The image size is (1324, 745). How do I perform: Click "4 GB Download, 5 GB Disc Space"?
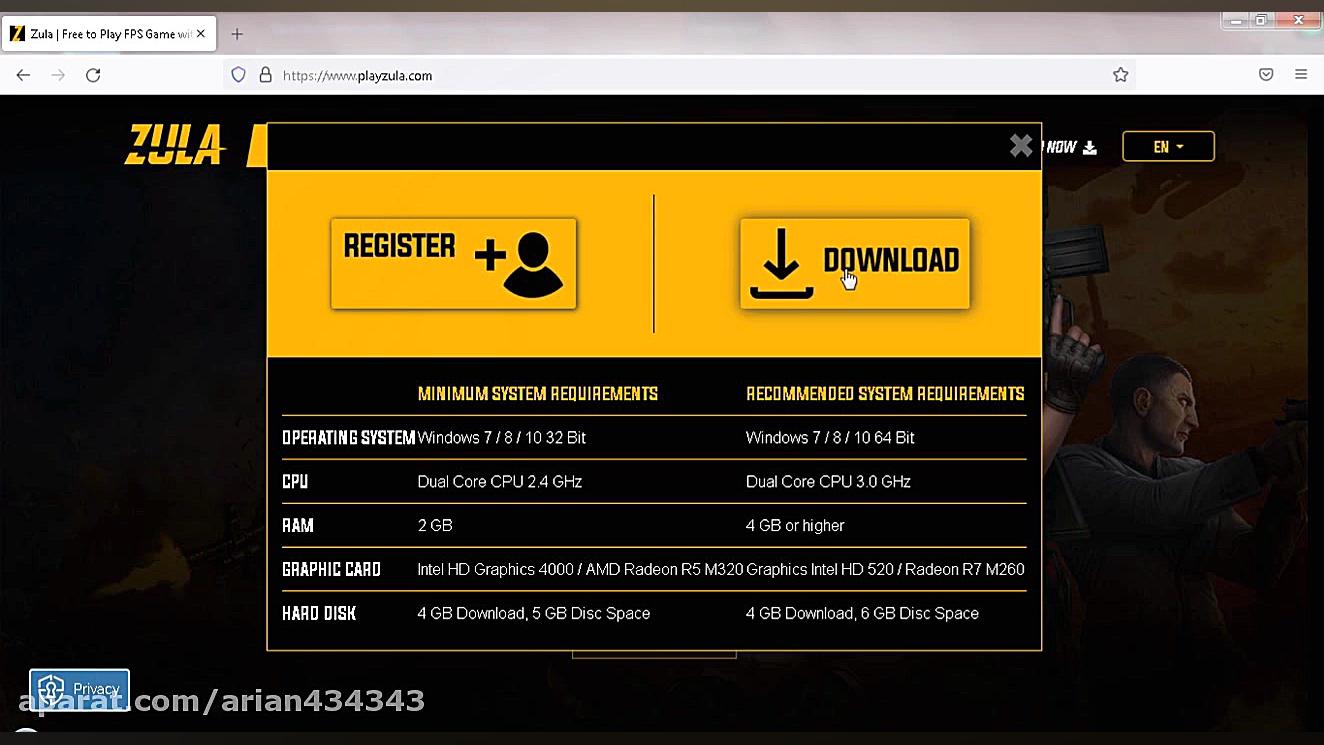pos(534,614)
